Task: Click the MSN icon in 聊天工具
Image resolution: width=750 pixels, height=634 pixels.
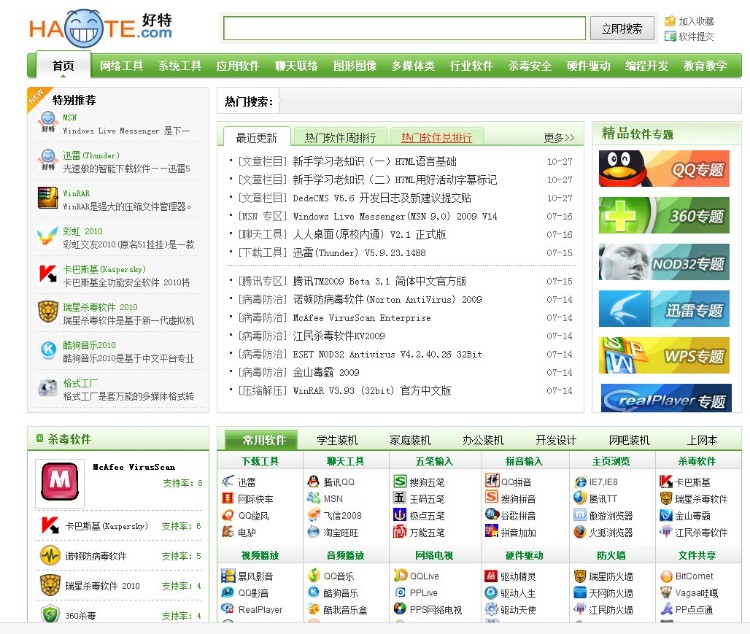Action: [313, 498]
